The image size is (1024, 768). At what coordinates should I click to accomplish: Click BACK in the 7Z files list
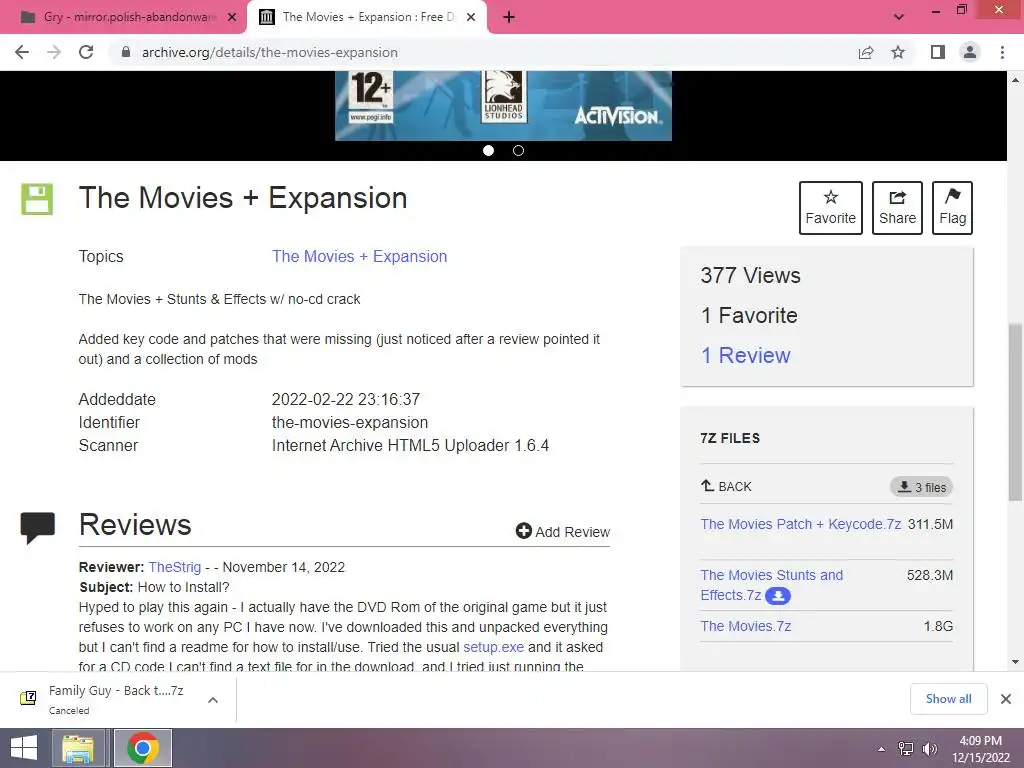pyautogui.click(x=726, y=487)
